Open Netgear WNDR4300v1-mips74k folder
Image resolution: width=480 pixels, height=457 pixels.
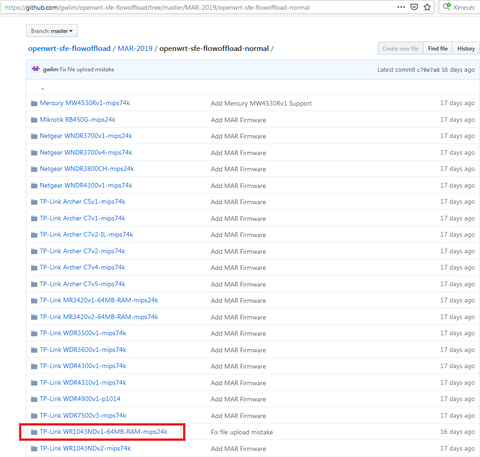(x=86, y=185)
